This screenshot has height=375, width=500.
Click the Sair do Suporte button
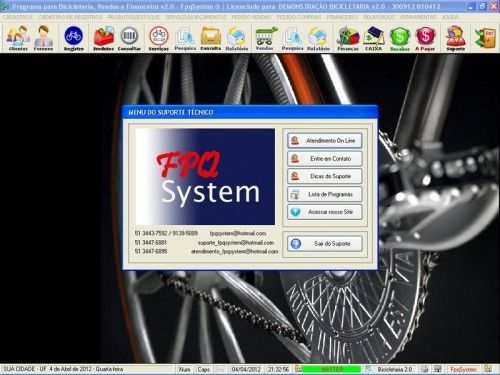(325, 244)
